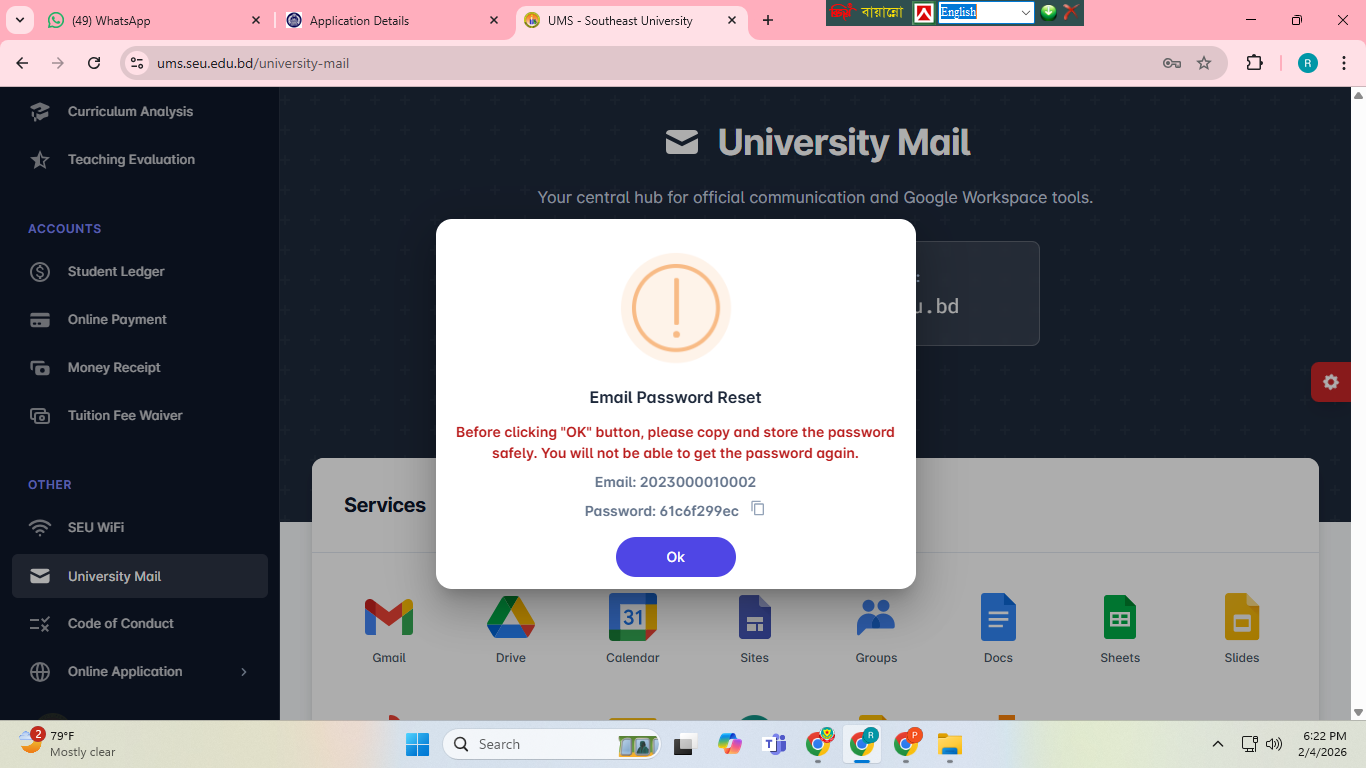Click the red settings gear button
1366x768 pixels.
coord(1331,382)
